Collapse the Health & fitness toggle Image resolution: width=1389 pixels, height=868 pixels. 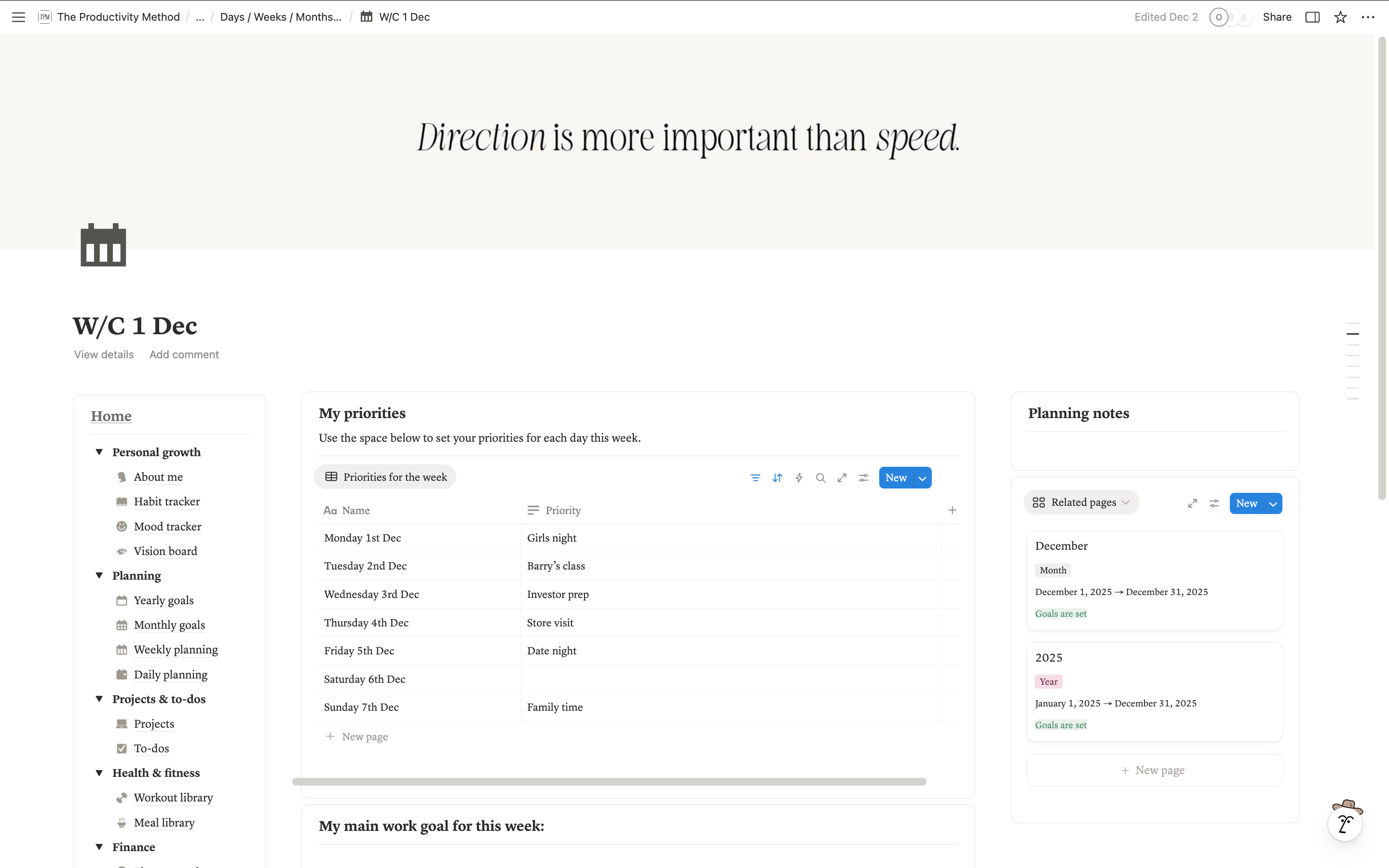(99, 773)
